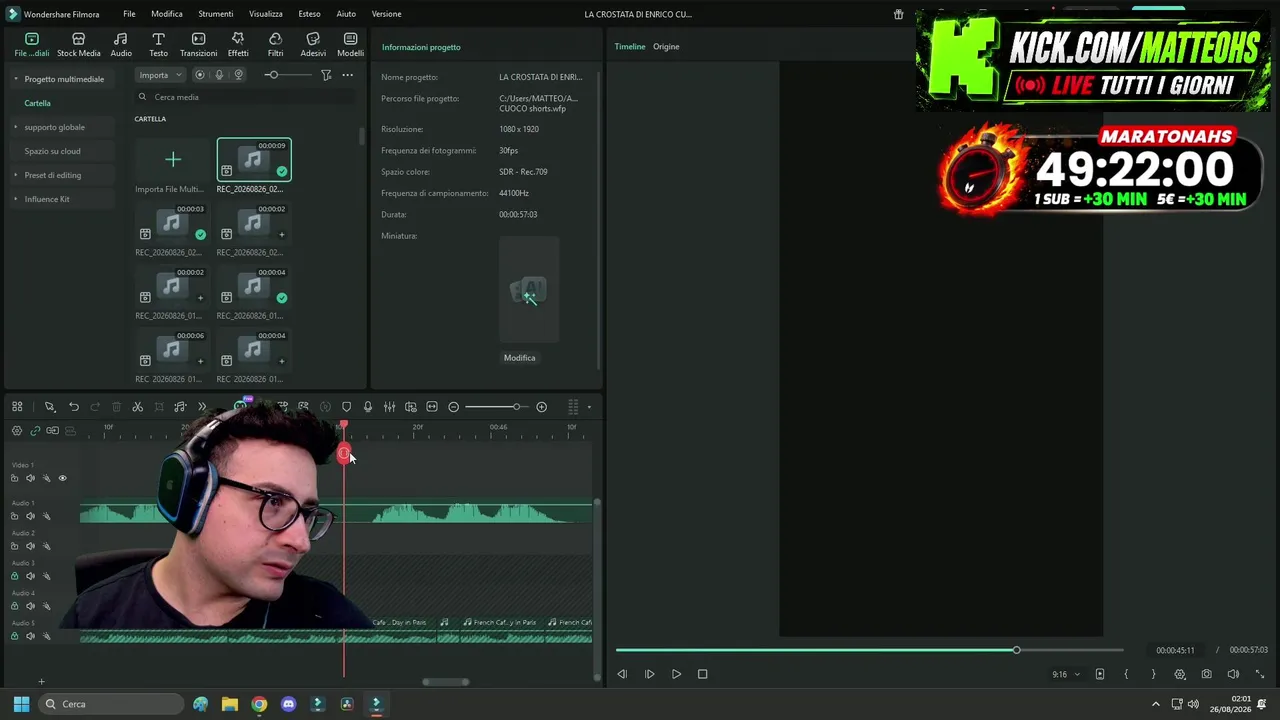
Task: Click the Cerca media search field
Action: click(x=245, y=97)
